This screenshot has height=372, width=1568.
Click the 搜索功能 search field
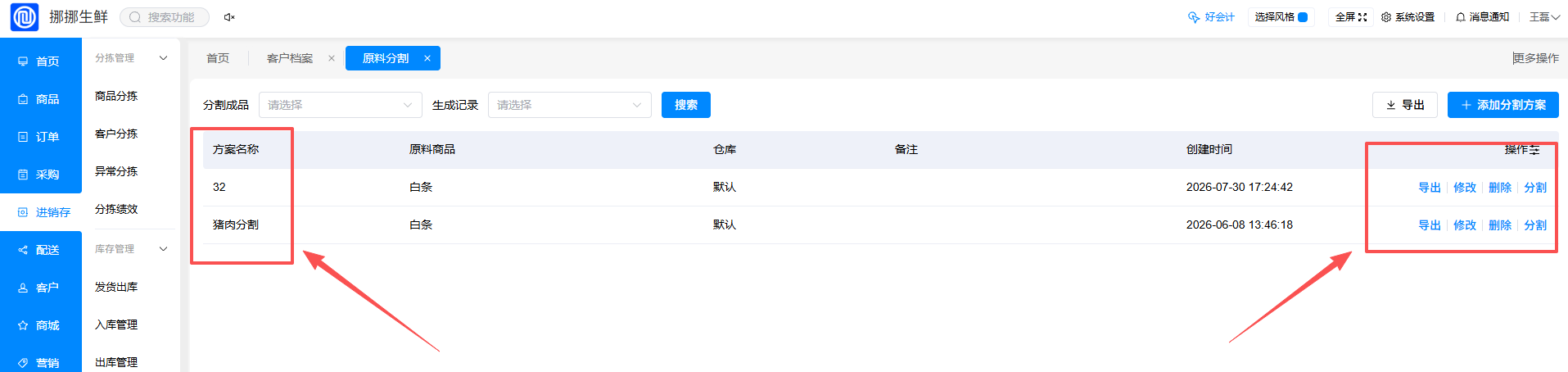(165, 17)
